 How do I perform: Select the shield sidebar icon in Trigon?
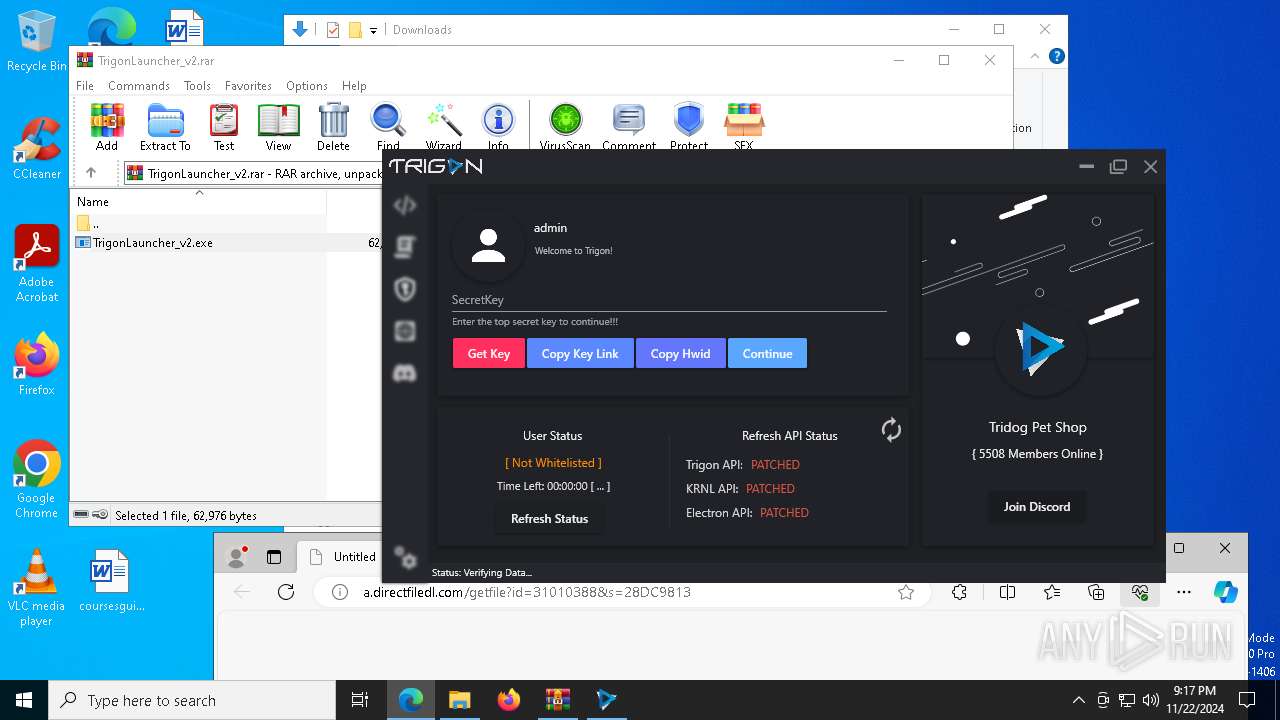tap(405, 289)
